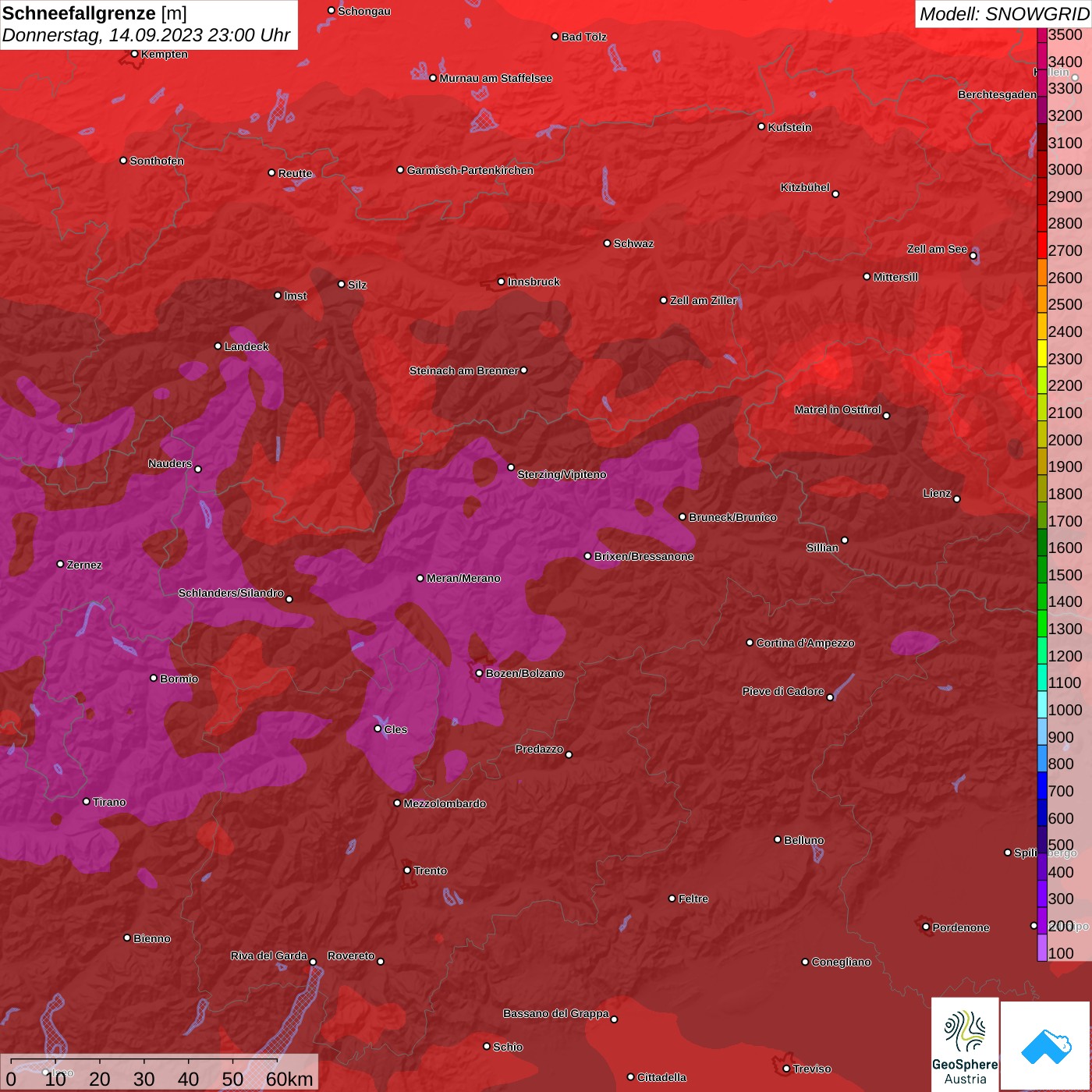
Task: Click the Predazzo label
Action: click(x=539, y=749)
